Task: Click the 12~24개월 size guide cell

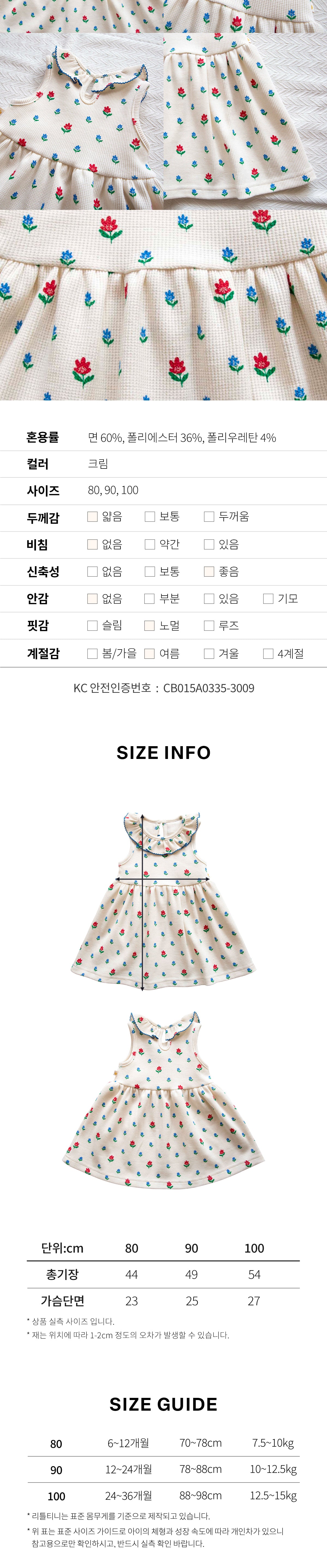Action: pos(129,1469)
